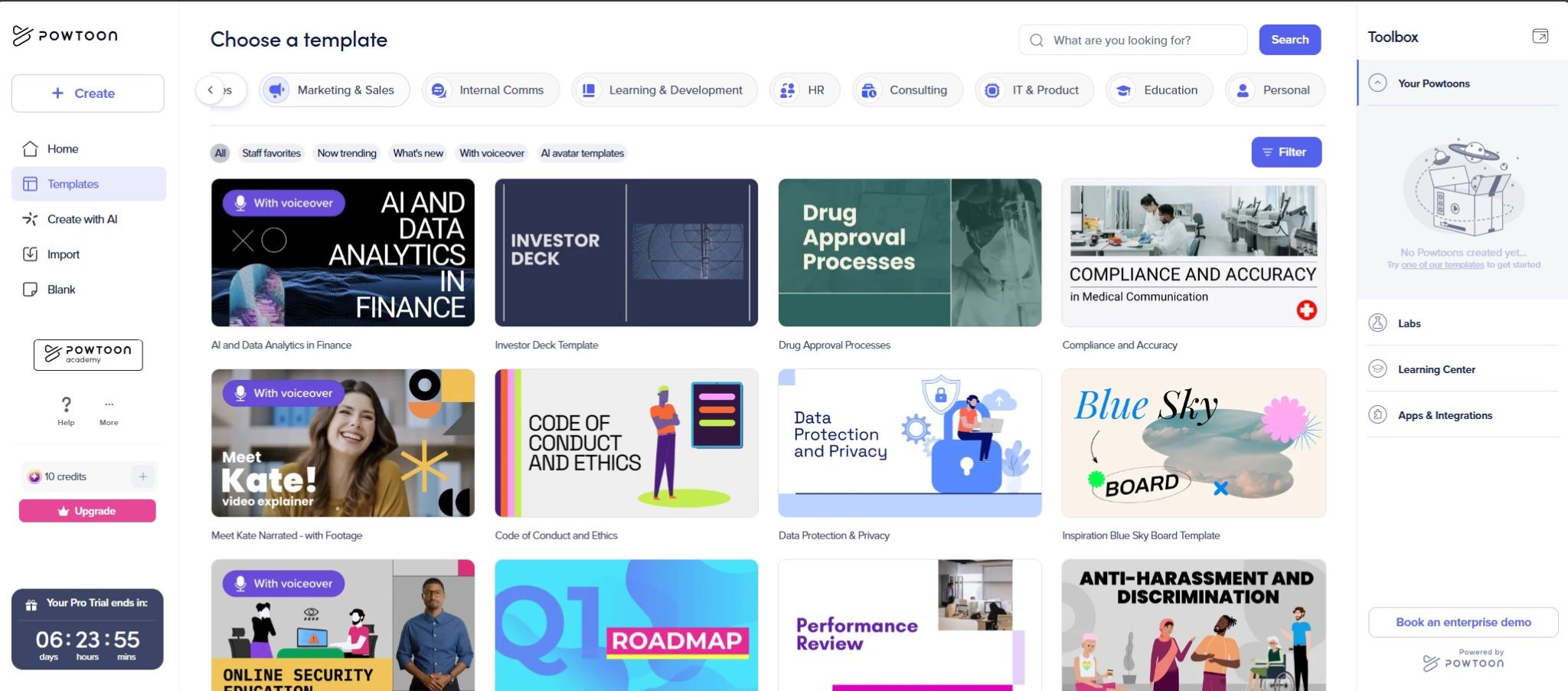Toggle the AI avatar templates chip

(x=583, y=153)
